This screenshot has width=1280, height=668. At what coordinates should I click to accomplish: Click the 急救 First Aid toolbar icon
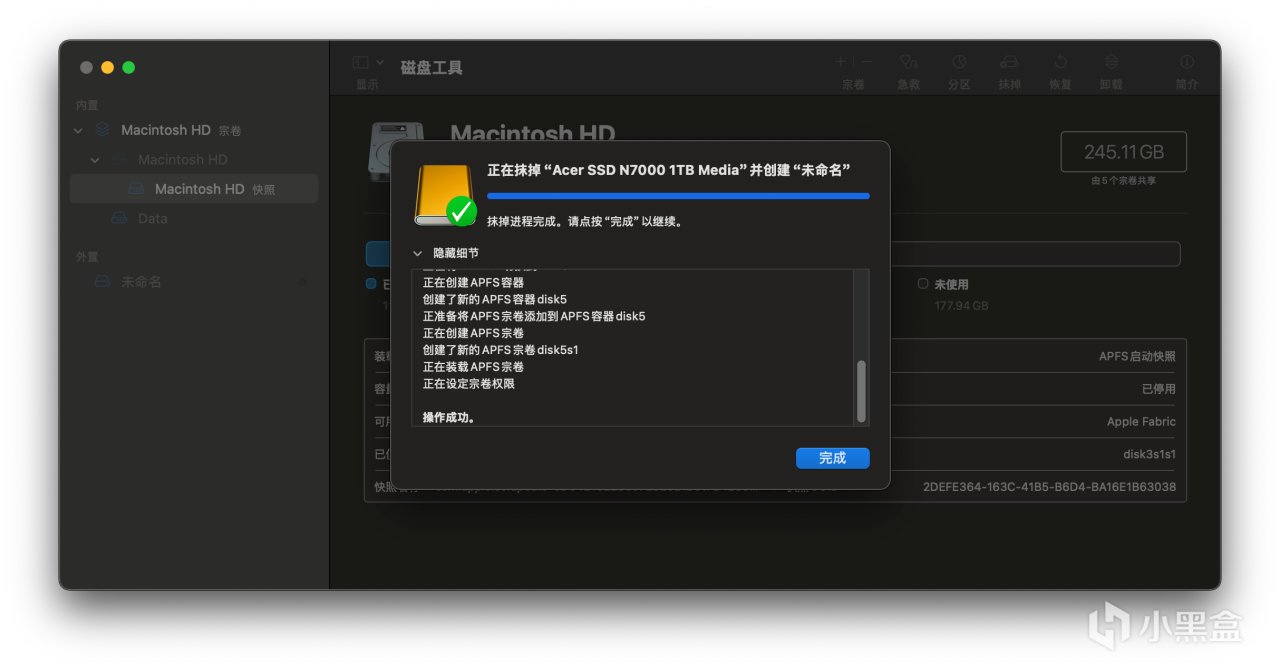[x=908, y=62]
